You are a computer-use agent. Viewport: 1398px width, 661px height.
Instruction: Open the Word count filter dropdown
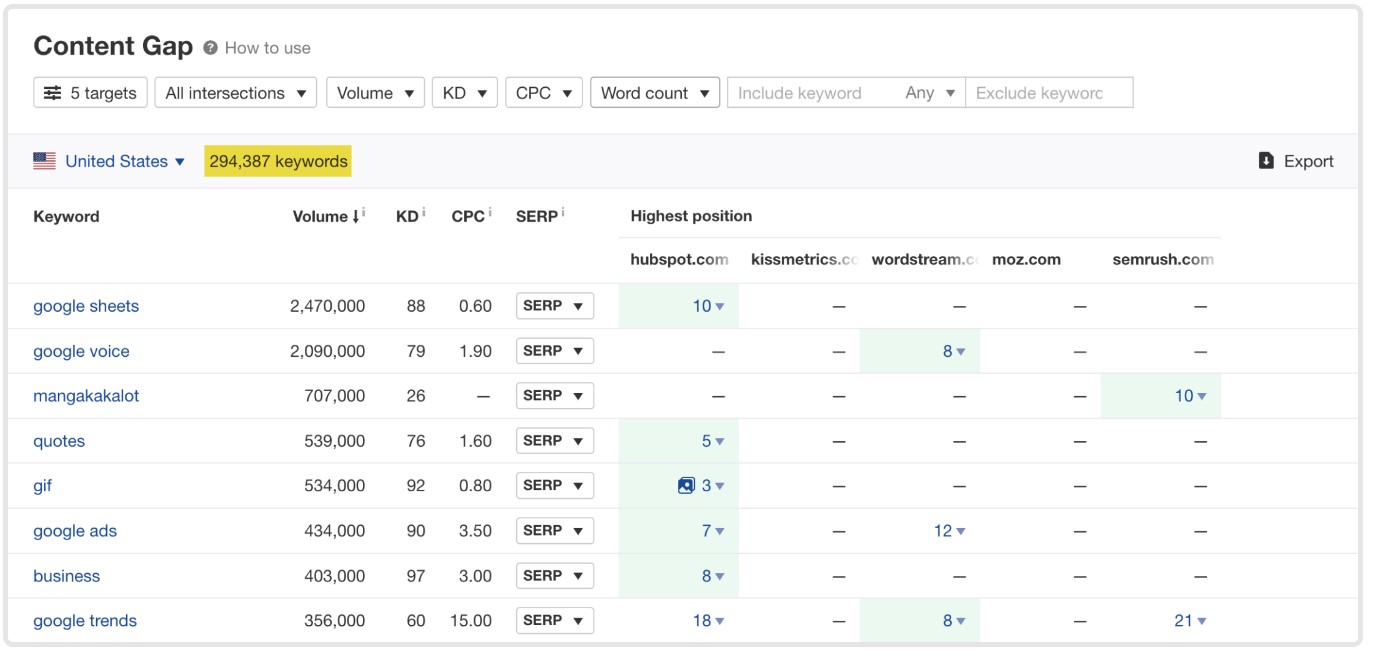(x=655, y=93)
